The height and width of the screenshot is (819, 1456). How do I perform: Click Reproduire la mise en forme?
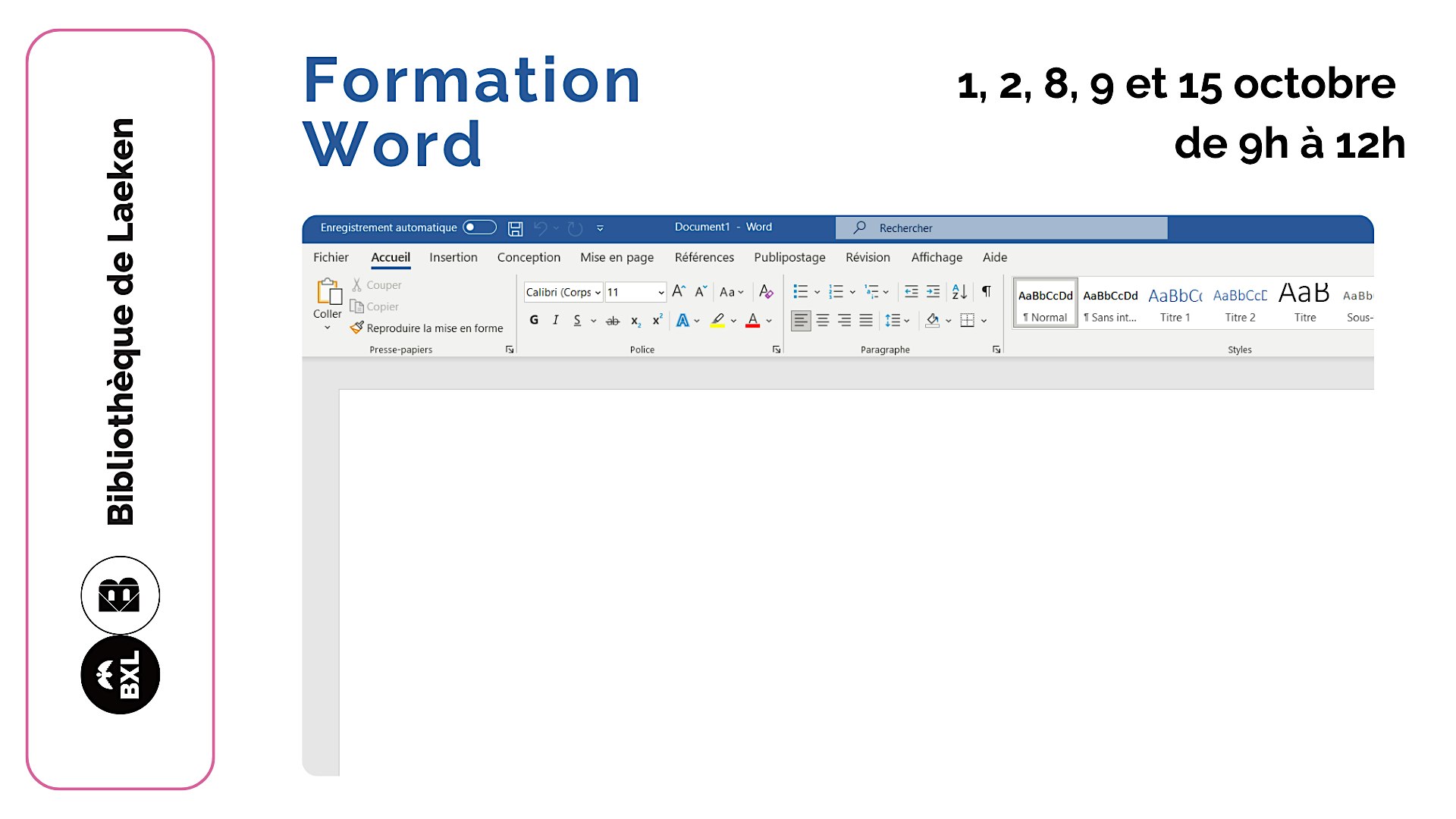click(x=427, y=328)
